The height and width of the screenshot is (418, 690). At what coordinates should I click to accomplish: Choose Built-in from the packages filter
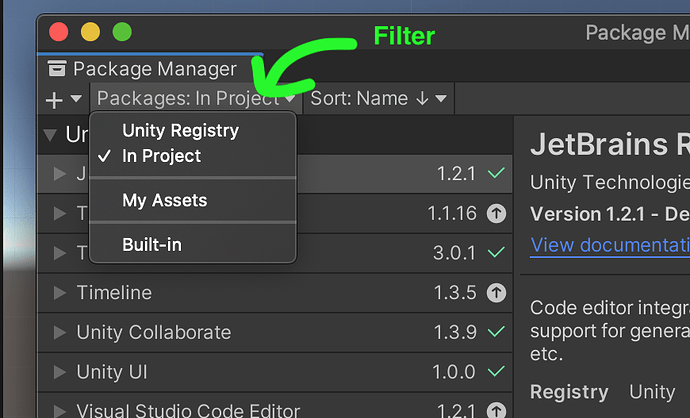(x=152, y=244)
